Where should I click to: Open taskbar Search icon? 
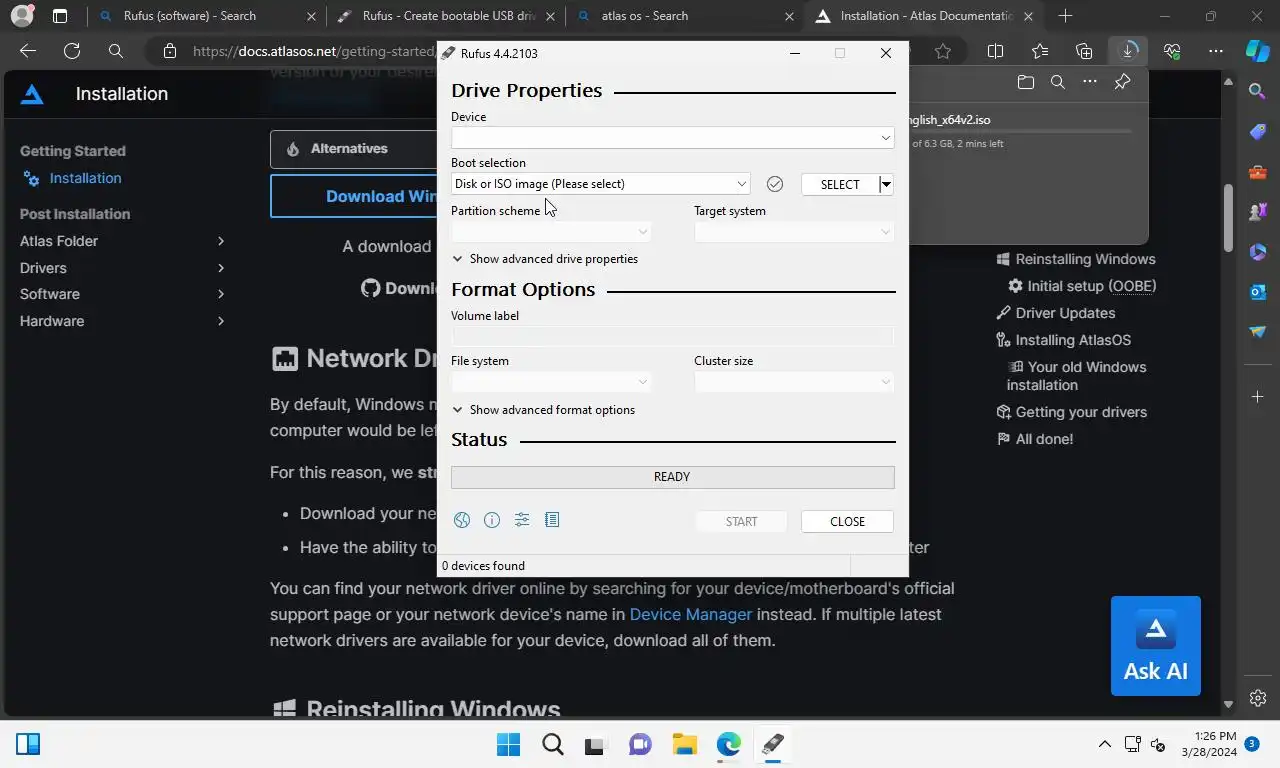pos(553,744)
